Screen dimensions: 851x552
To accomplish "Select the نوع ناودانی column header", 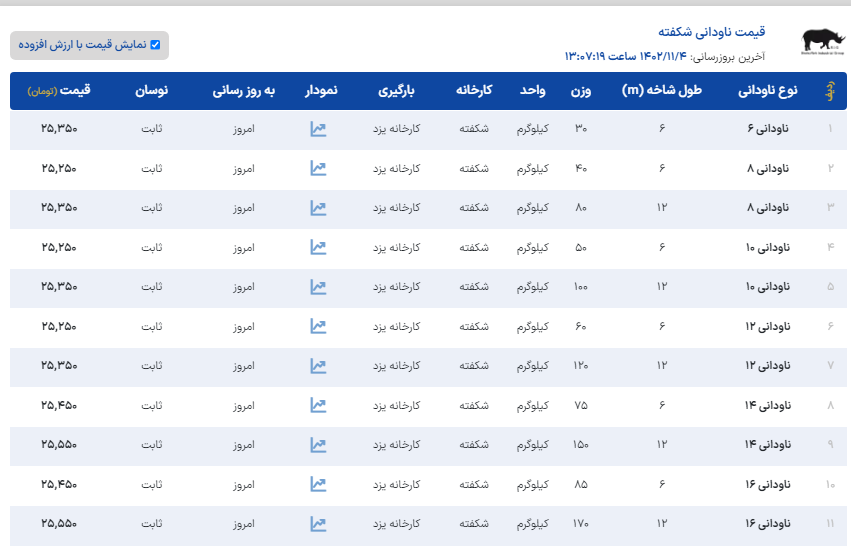I will [x=767, y=91].
